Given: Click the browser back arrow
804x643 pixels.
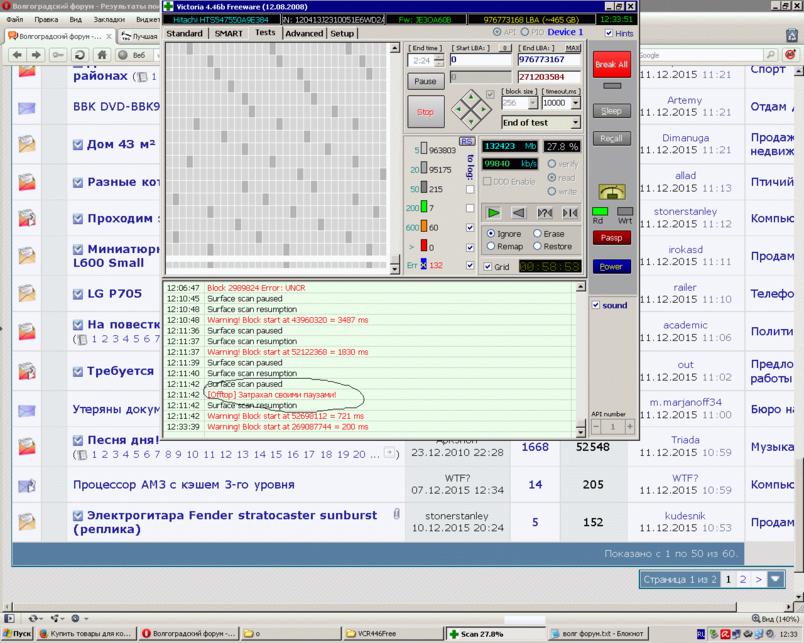Looking at the screenshot, I should point(18,55).
